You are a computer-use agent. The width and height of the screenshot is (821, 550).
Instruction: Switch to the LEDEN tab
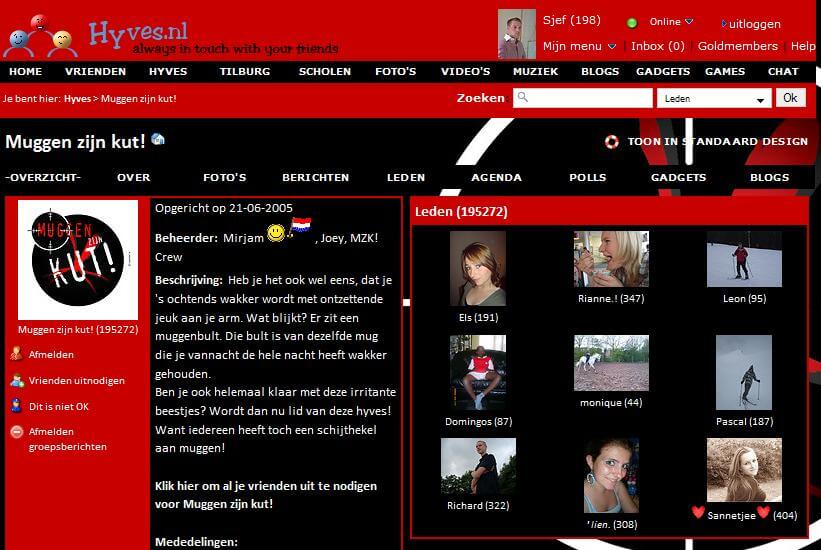(406, 177)
